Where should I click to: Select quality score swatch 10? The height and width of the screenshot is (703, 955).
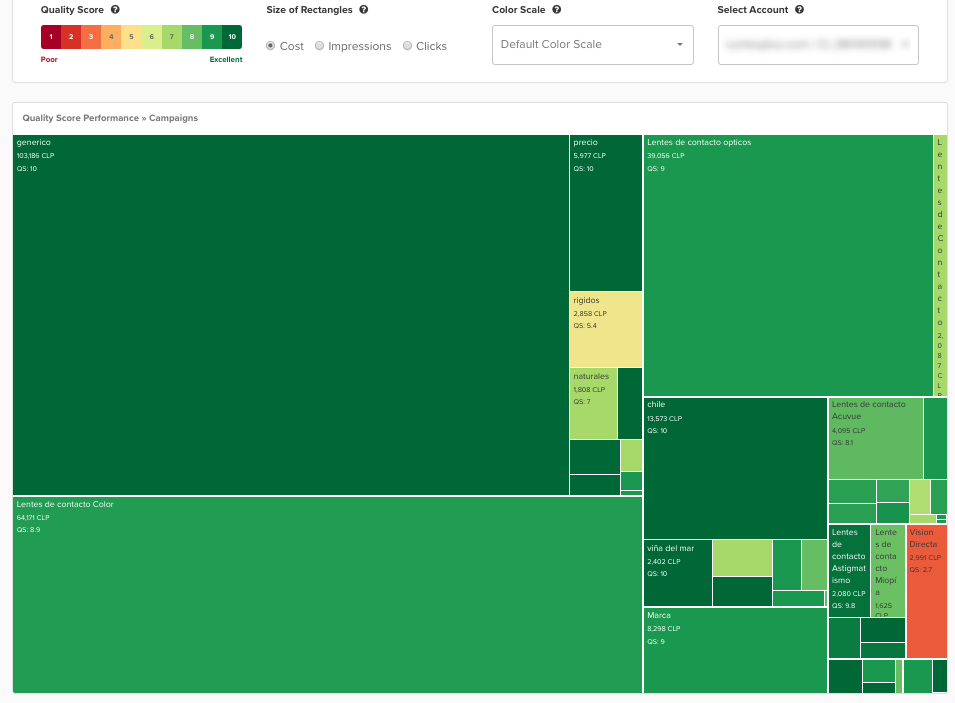[232, 37]
